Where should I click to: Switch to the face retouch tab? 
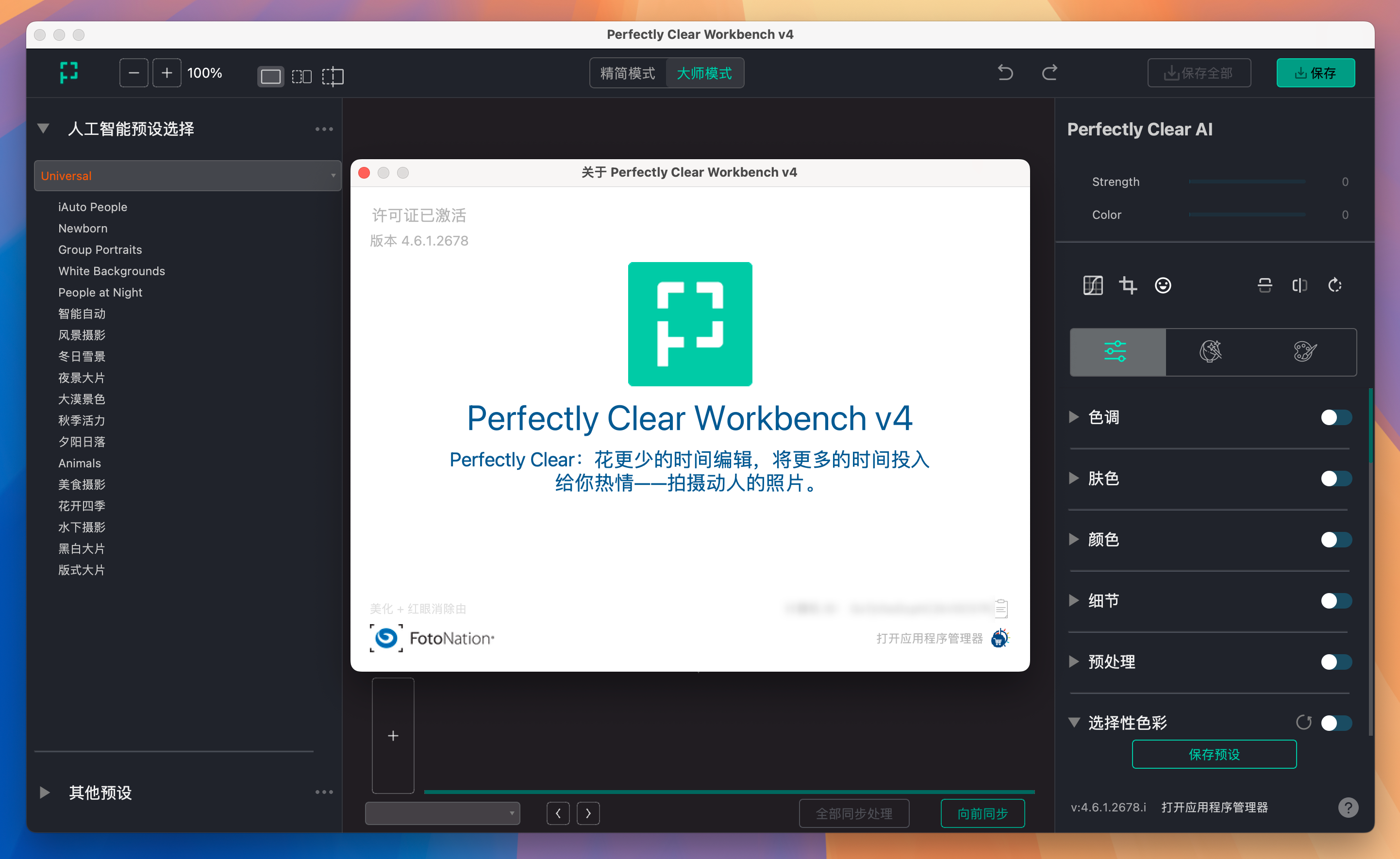tap(1210, 352)
